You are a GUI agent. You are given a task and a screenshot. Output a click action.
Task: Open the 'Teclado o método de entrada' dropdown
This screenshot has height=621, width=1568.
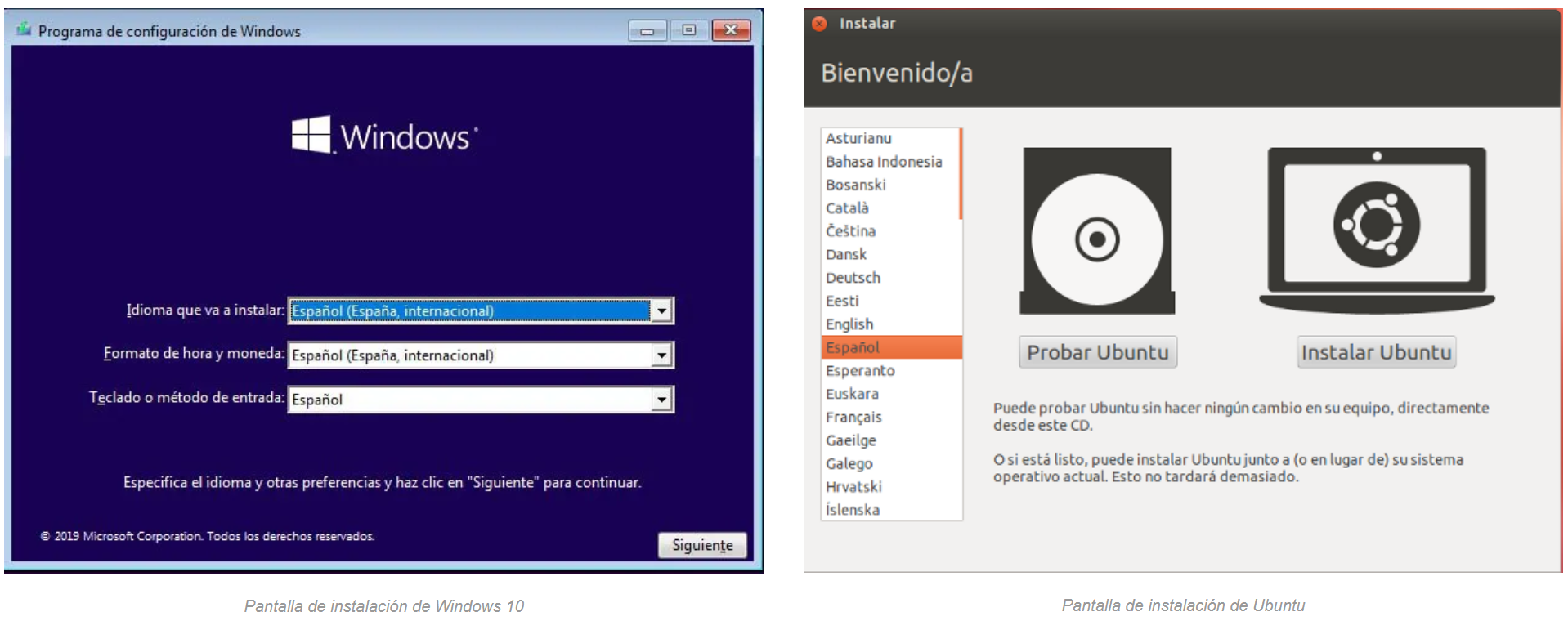[x=661, y=399]
